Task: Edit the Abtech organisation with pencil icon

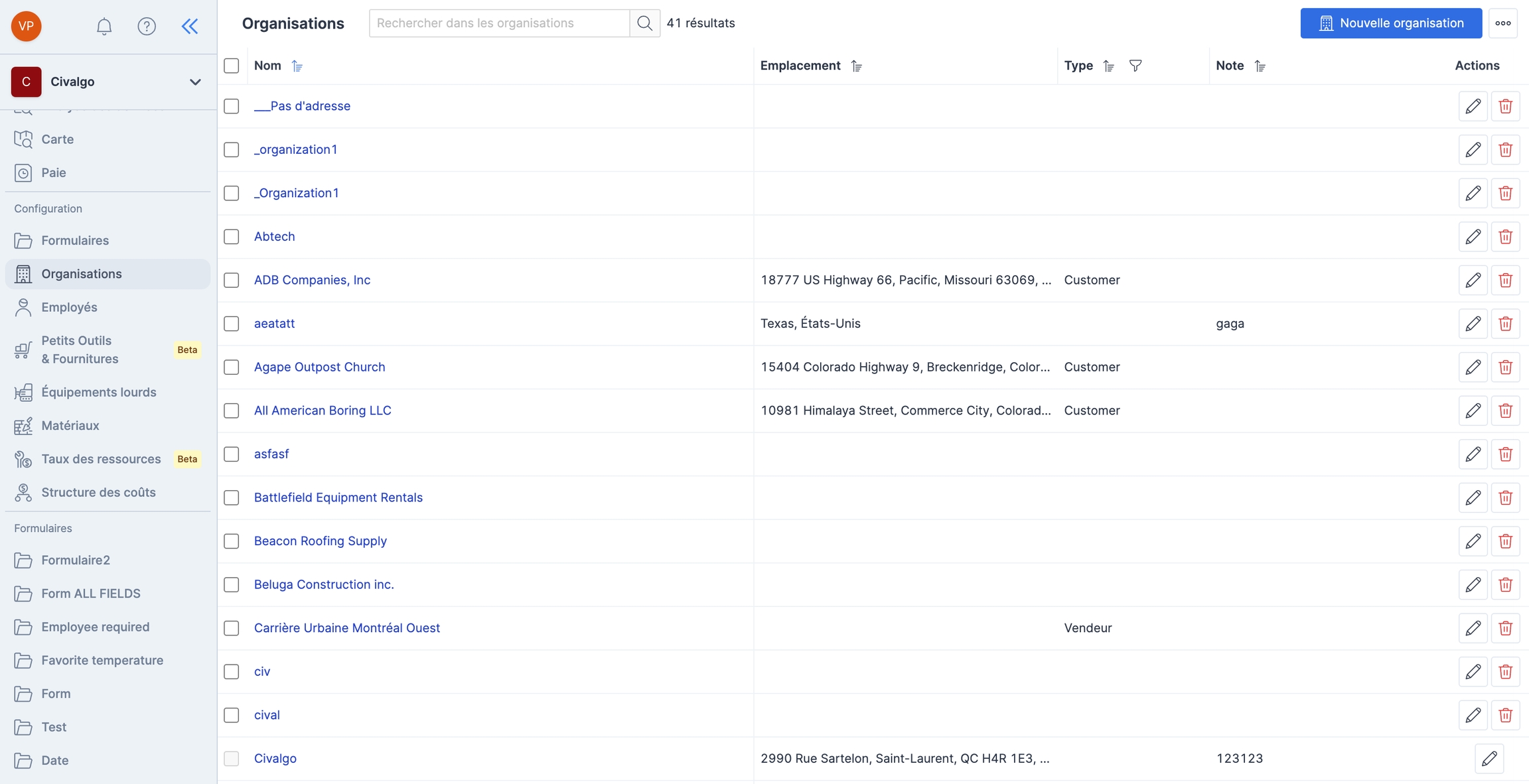Action: tap(1473, 237)
